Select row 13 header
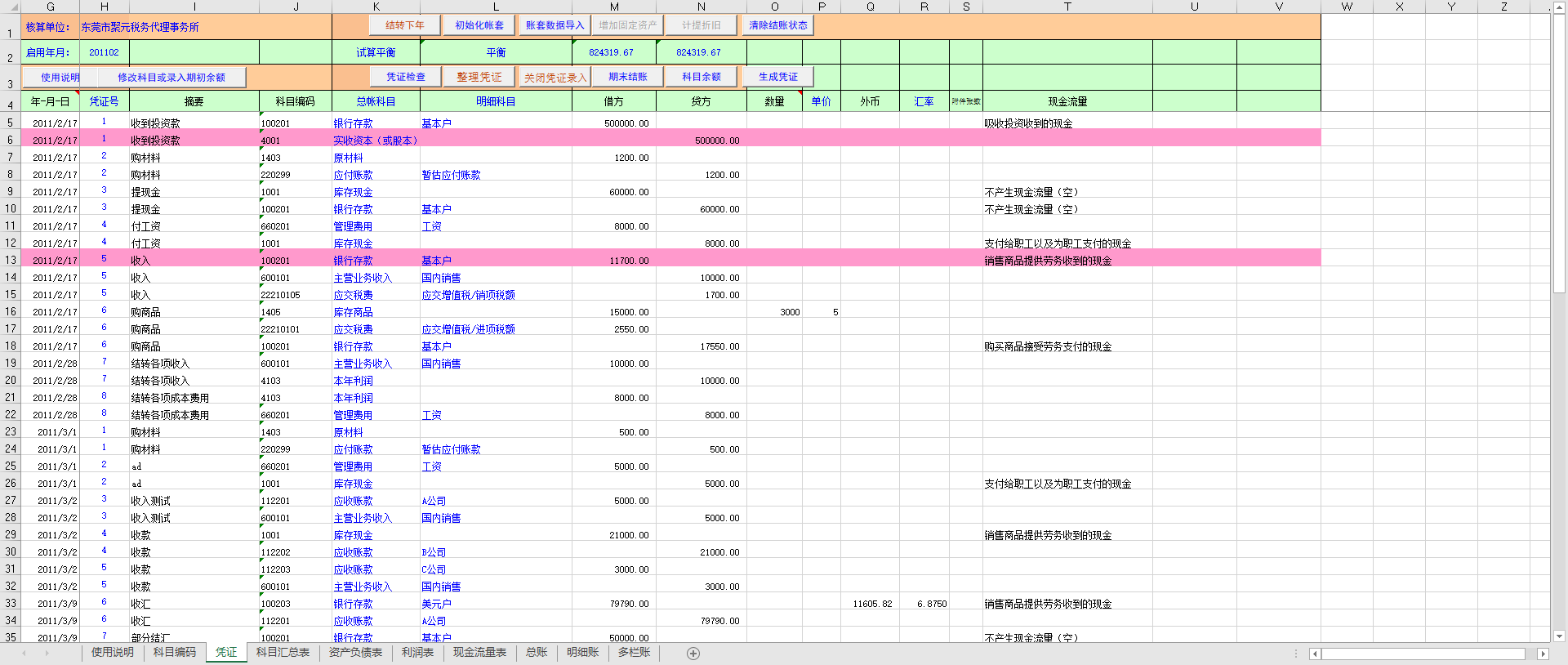Screen dimensions: 1568x665 [11, 260]
